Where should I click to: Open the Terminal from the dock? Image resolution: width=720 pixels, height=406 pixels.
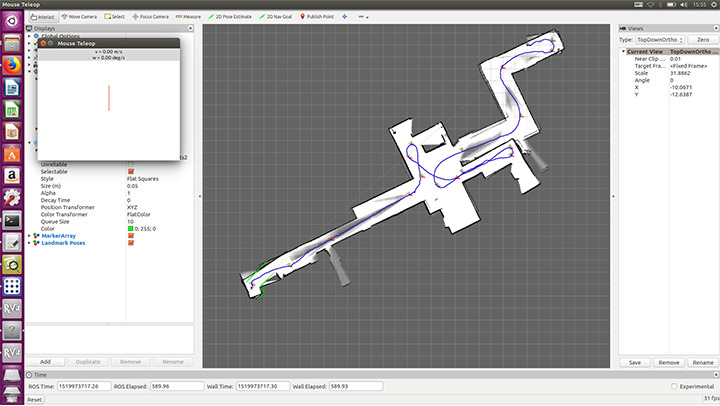pyautogui.click(x=12, y=219)
